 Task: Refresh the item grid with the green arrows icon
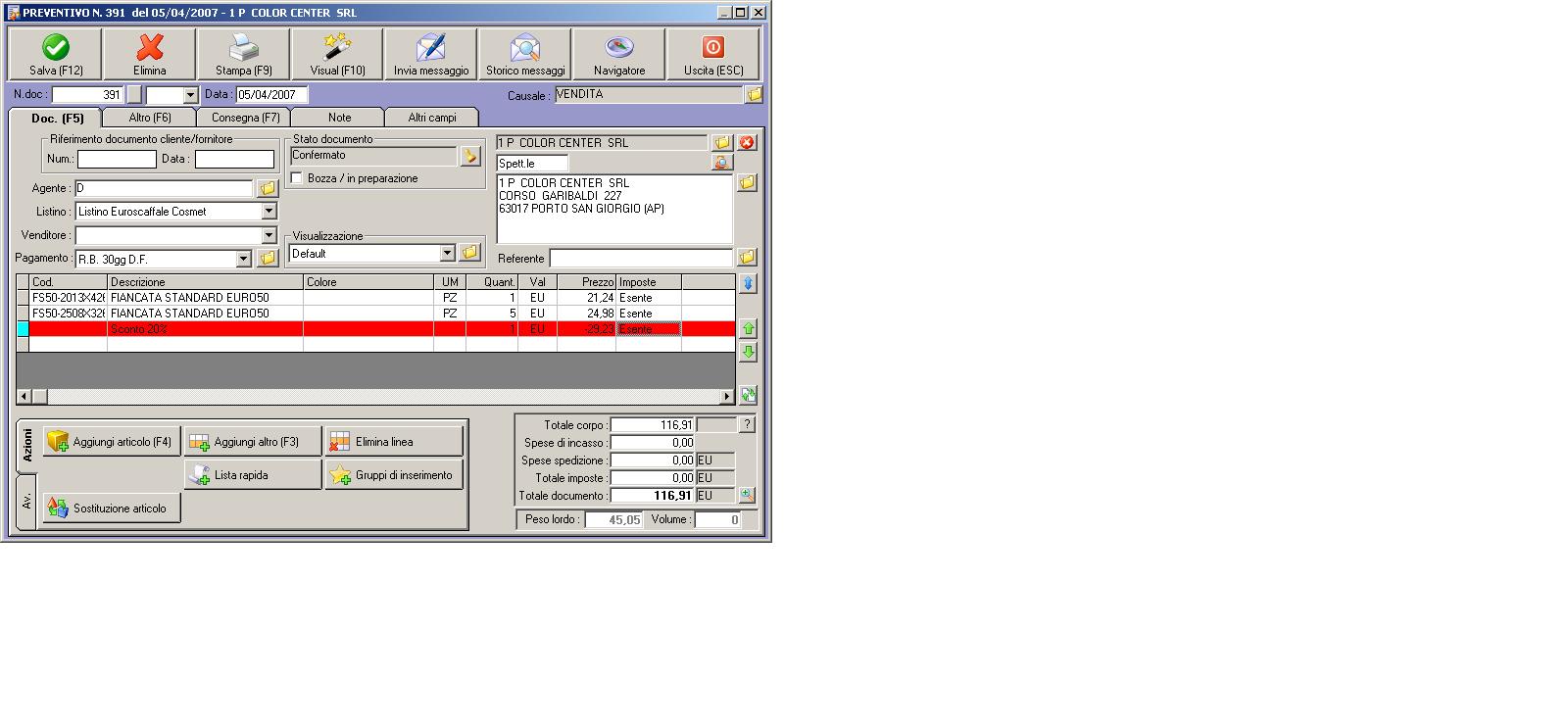tap(748, 395)
